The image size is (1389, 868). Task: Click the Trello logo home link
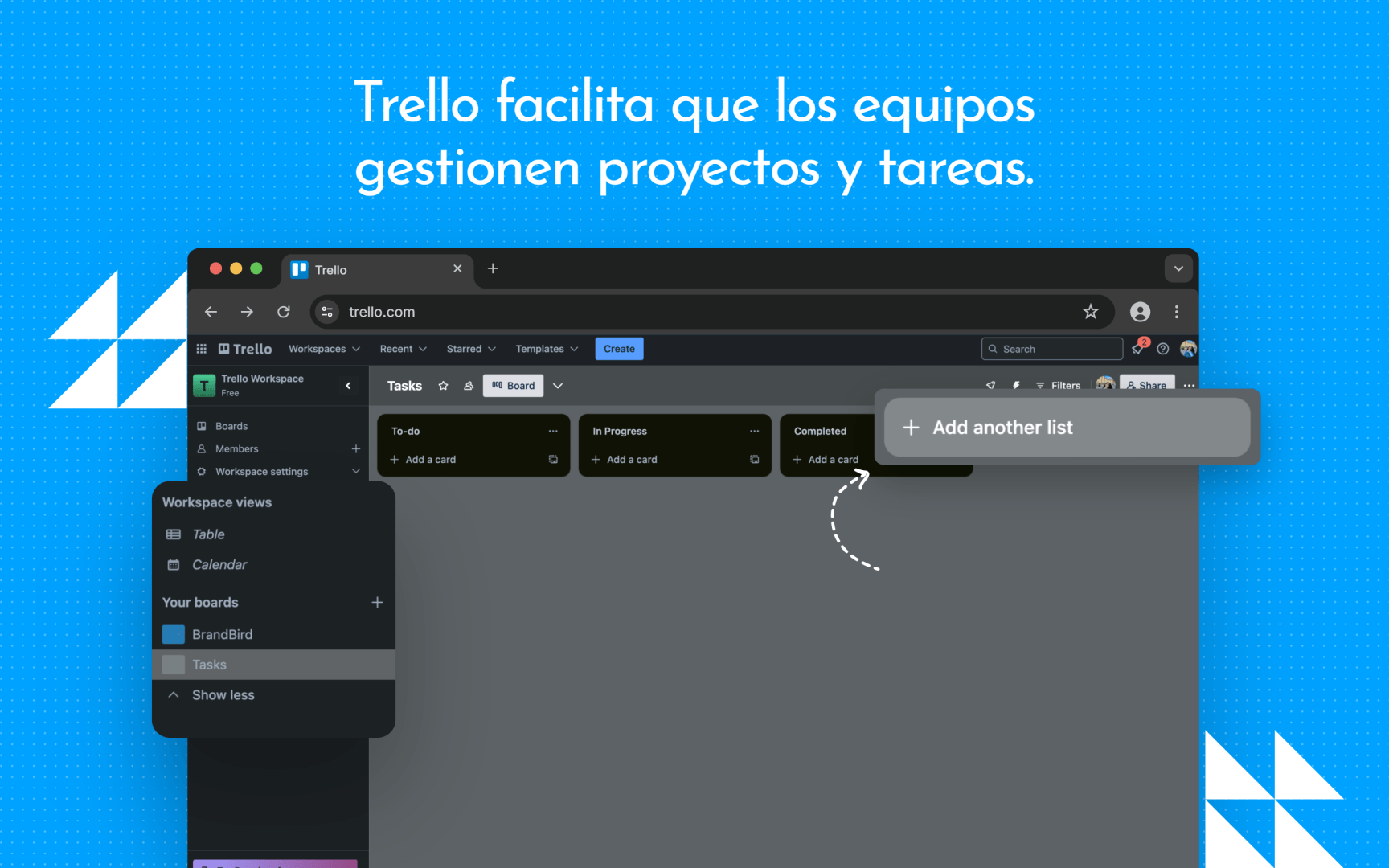245,349
